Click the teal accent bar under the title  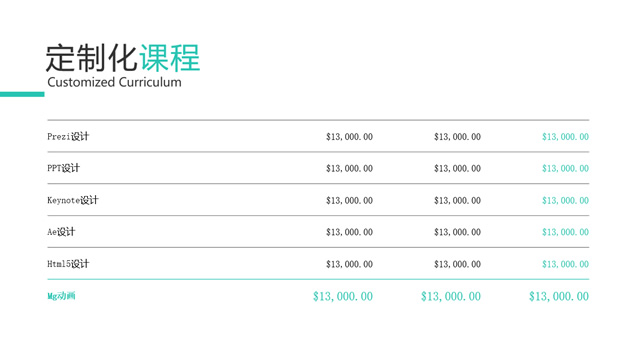click(x=22, y=94)
